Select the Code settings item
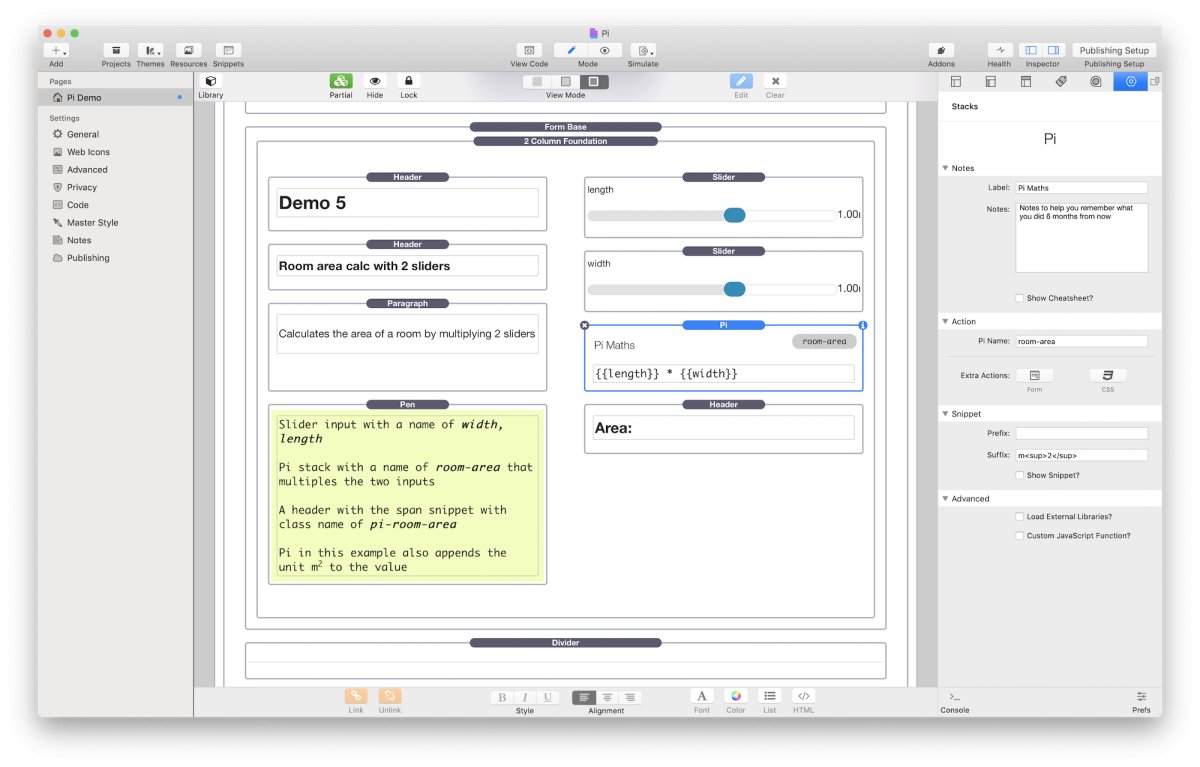 click(78, 205)
